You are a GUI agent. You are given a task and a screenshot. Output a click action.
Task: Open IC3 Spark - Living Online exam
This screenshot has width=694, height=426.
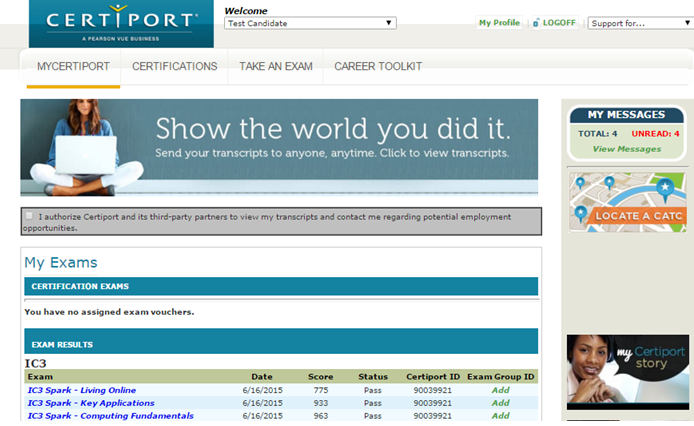coord(82,390)
